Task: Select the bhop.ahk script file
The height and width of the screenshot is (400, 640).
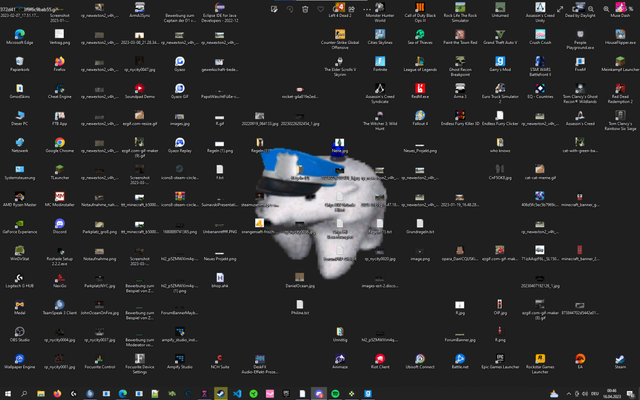Action: [x=220, y=280]
